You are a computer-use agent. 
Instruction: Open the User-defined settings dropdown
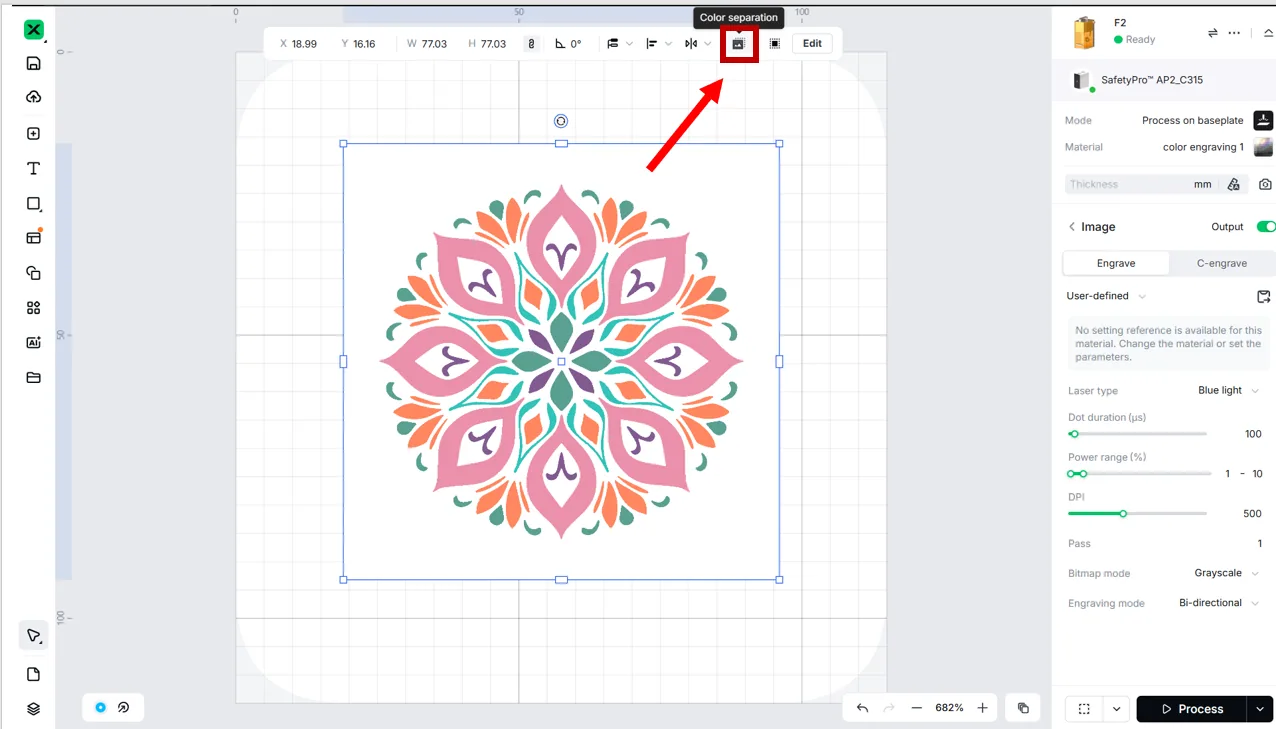1106,296
